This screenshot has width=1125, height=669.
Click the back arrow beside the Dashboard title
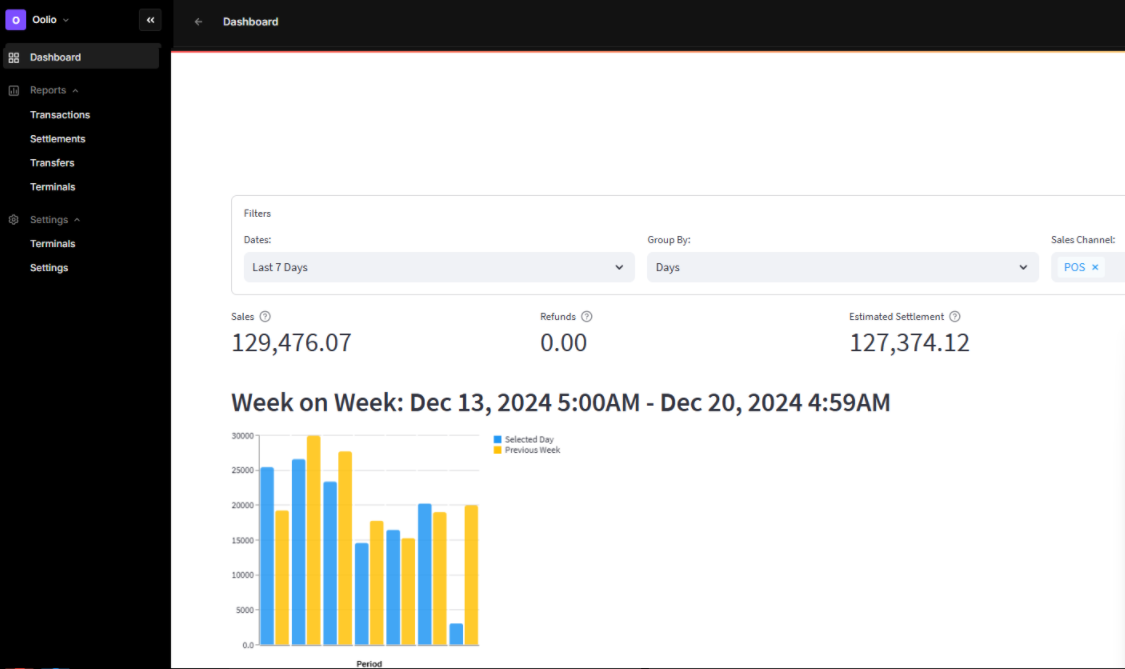[196, 21]
